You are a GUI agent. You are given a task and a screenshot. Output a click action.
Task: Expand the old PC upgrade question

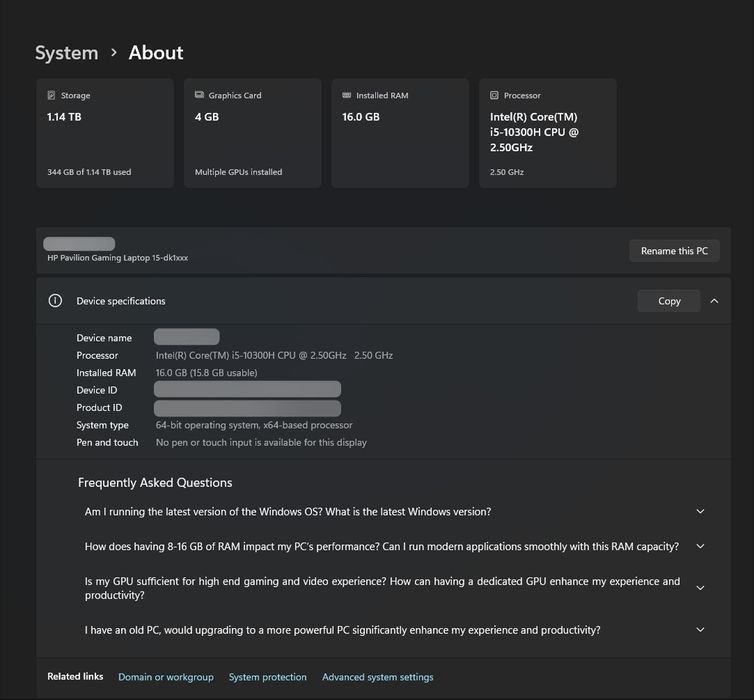(x=700, y=630)
